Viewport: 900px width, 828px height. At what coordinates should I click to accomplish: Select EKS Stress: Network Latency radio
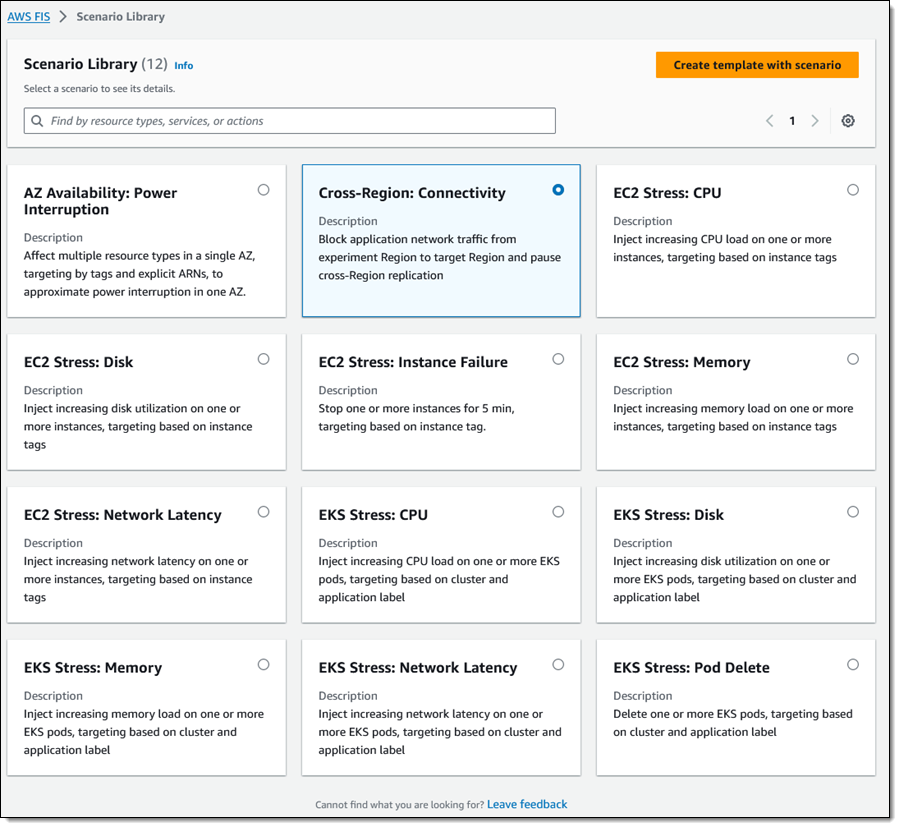click(x=558, y=664)
